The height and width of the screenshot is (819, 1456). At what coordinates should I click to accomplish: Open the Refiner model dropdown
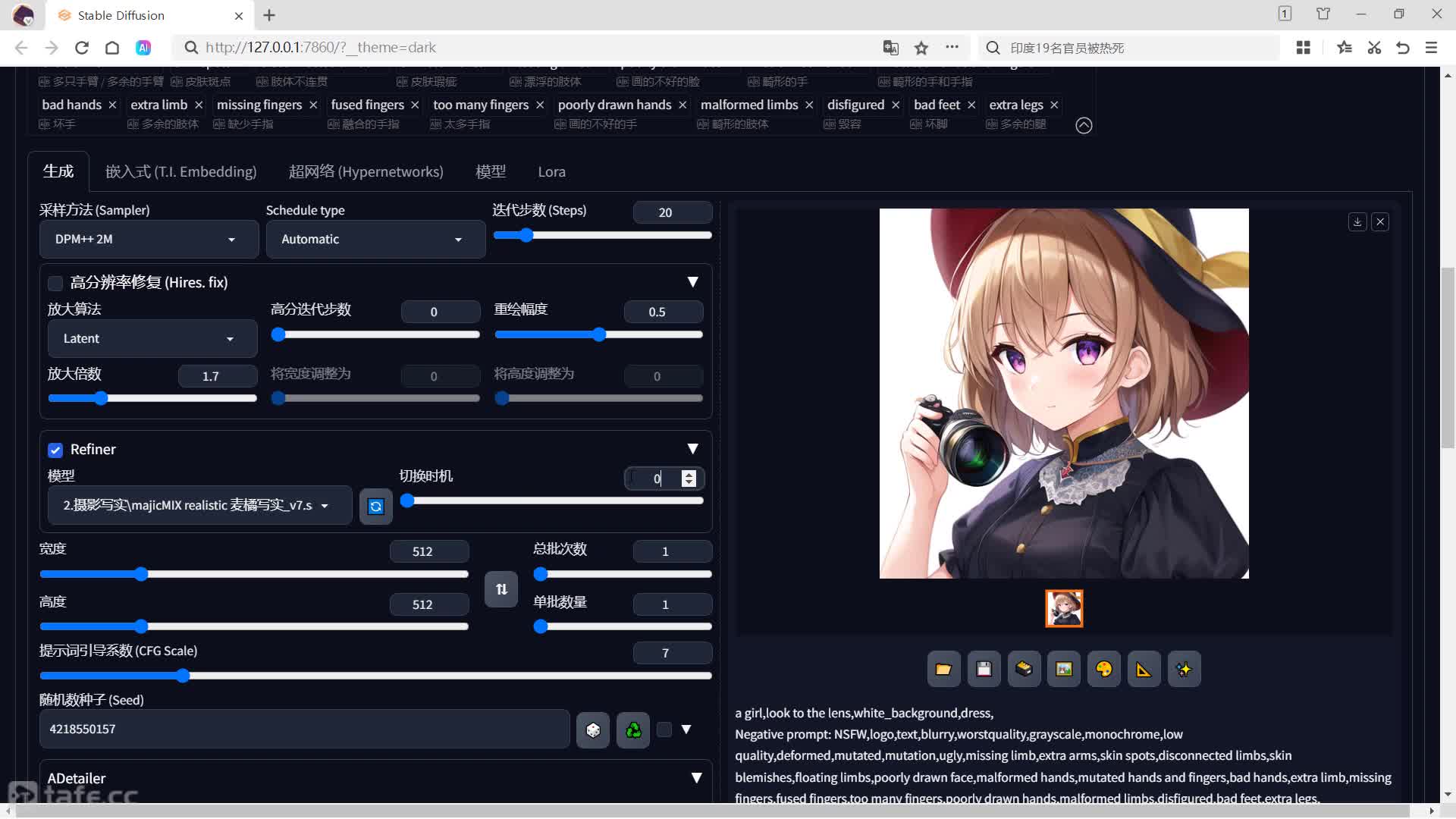tap(199, 506)
